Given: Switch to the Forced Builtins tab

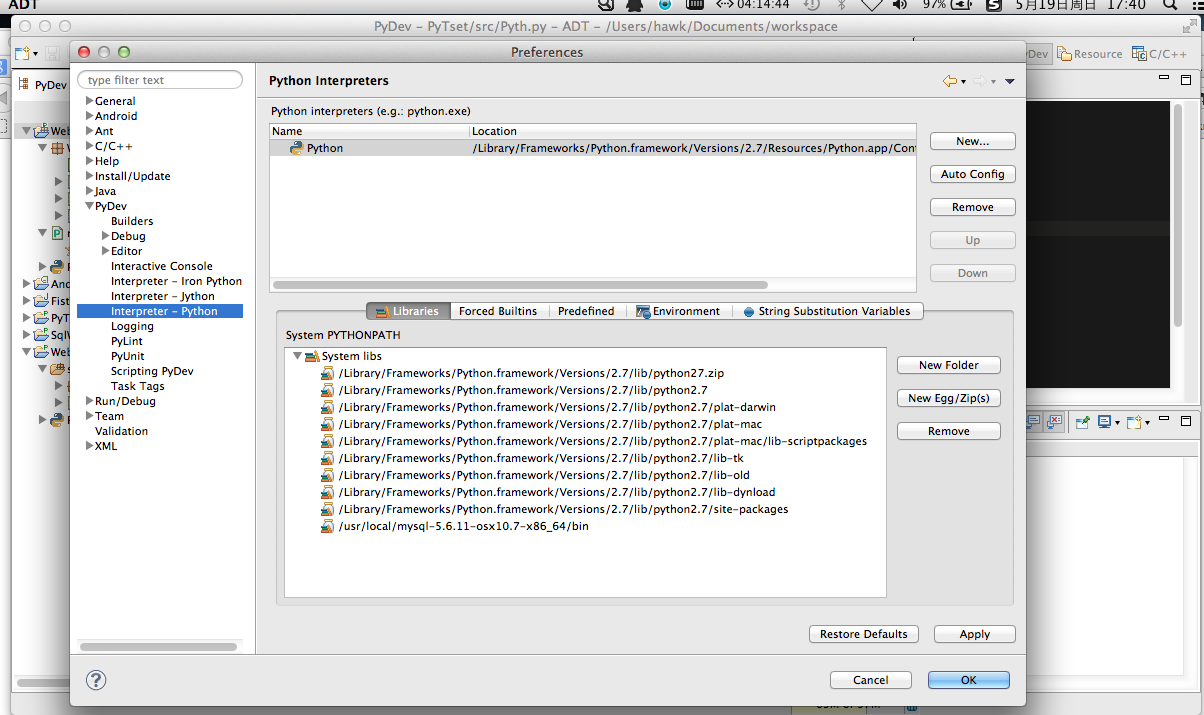Looking at the screenshot, I should click(497, 311).
